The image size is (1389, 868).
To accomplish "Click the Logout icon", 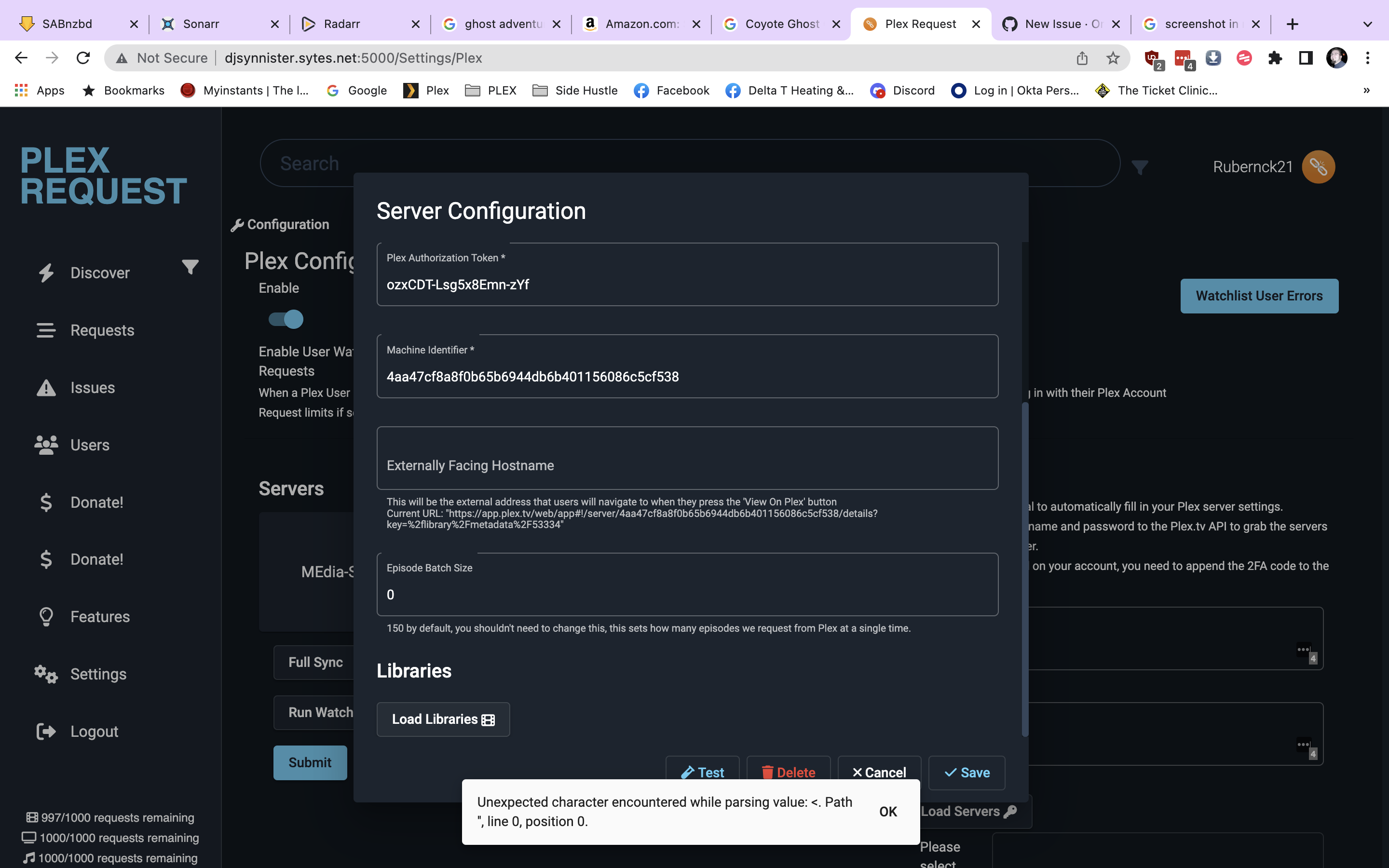I will point(46,731).
